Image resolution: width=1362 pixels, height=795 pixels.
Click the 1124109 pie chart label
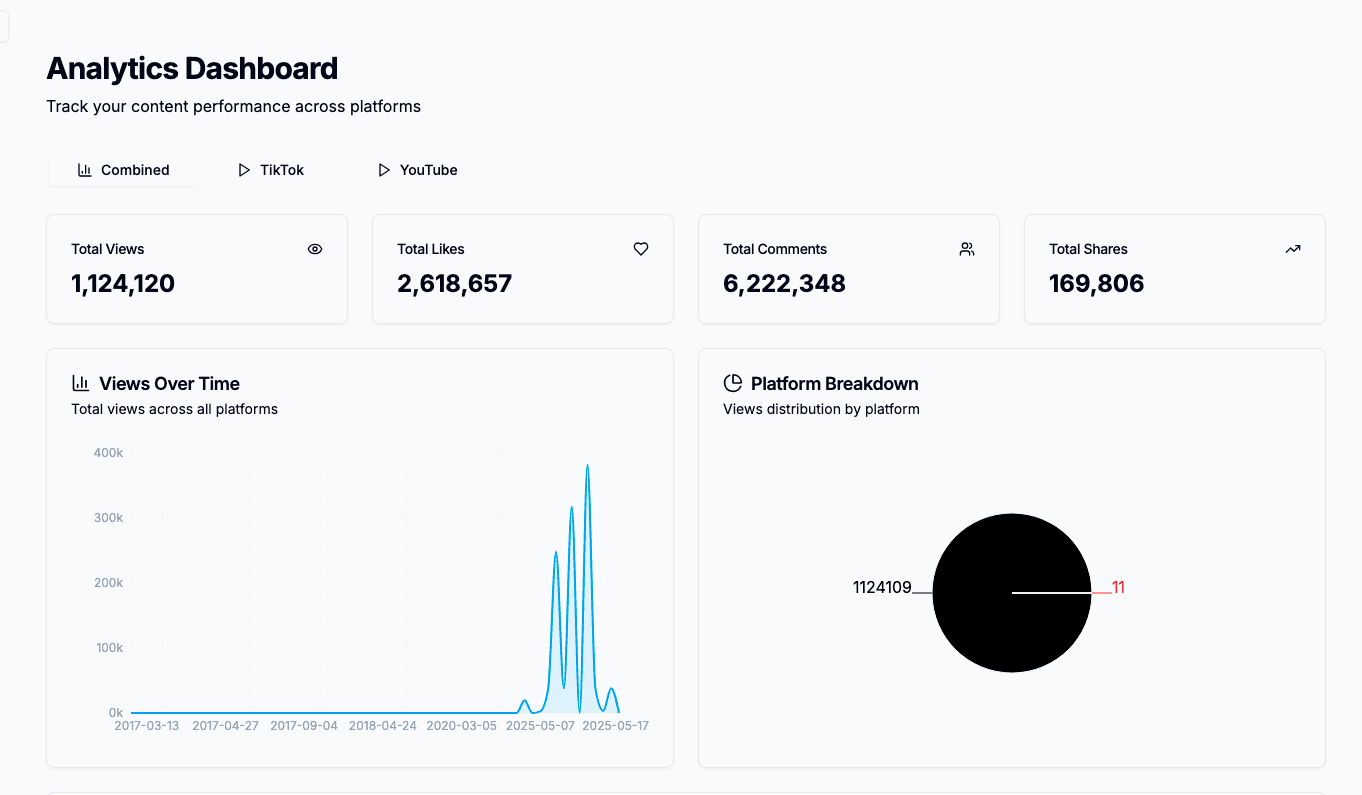[882, 587]
